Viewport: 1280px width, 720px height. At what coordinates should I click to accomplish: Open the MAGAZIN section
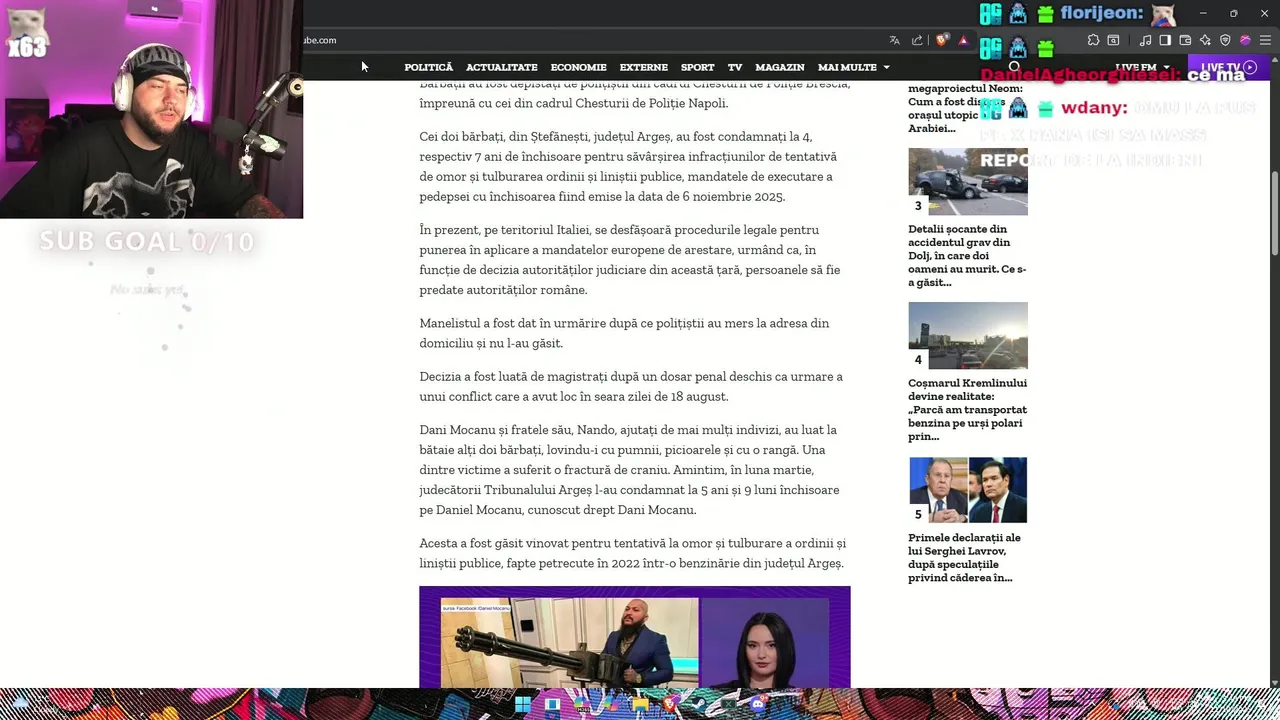tap(780, 67)
